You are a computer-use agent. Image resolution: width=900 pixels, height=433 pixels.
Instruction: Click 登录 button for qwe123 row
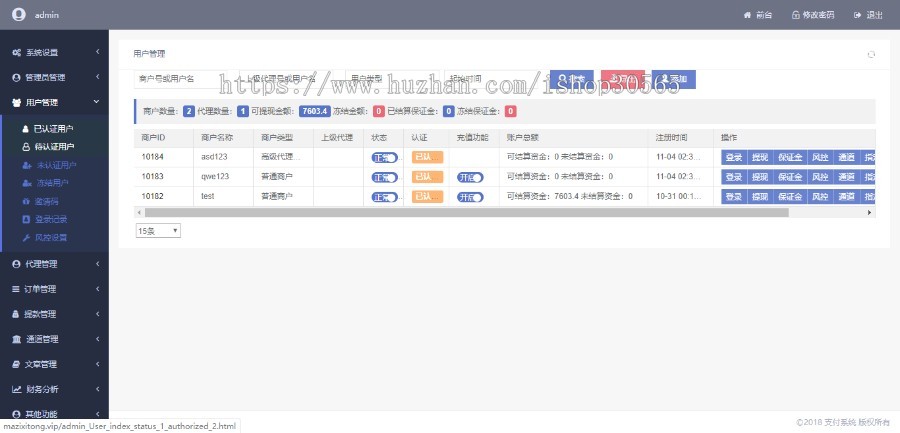point(734,177)
